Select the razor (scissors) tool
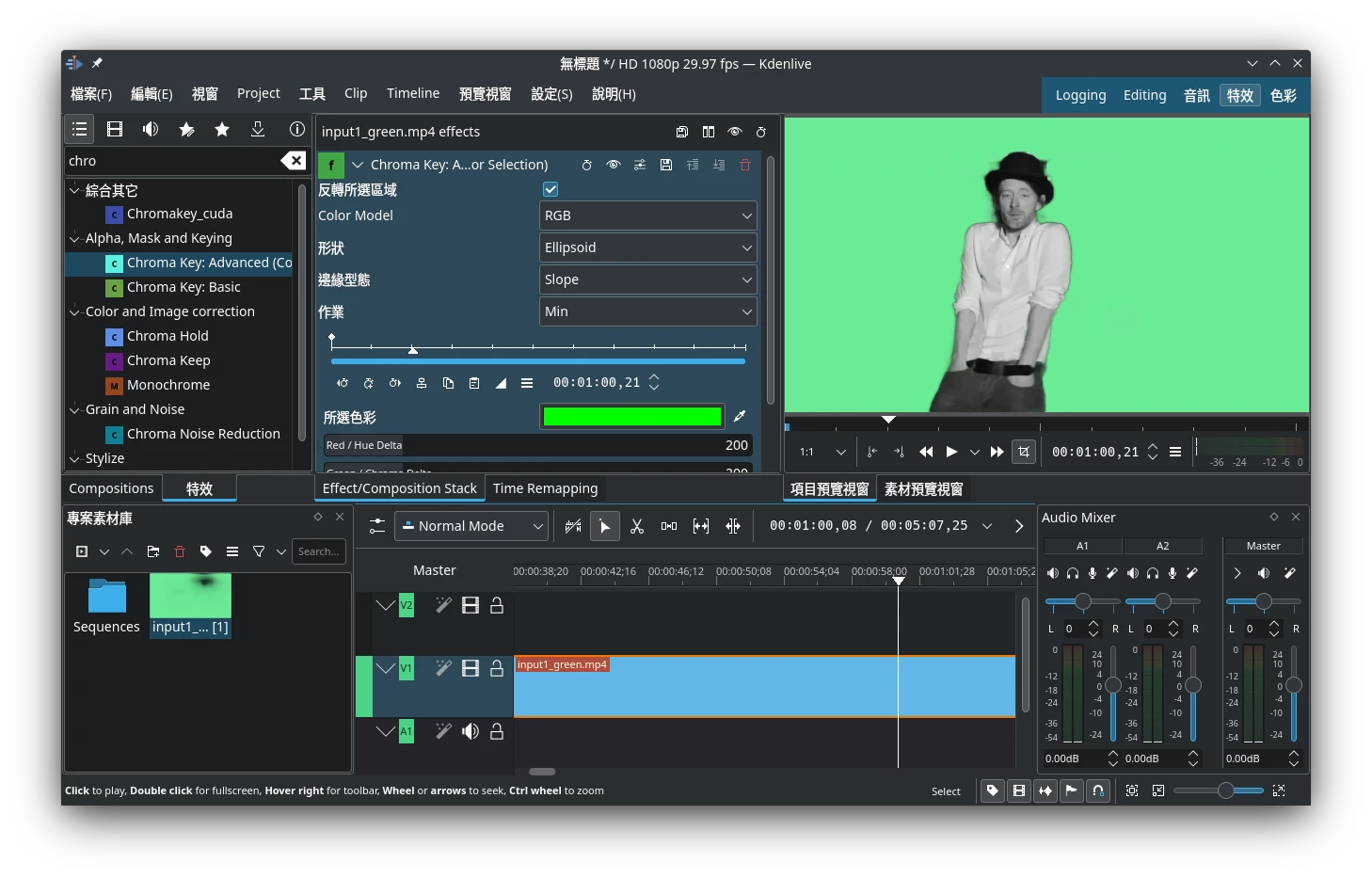Screen dimensions: 1372x878 pyautogui.click(x=637, y=526)
